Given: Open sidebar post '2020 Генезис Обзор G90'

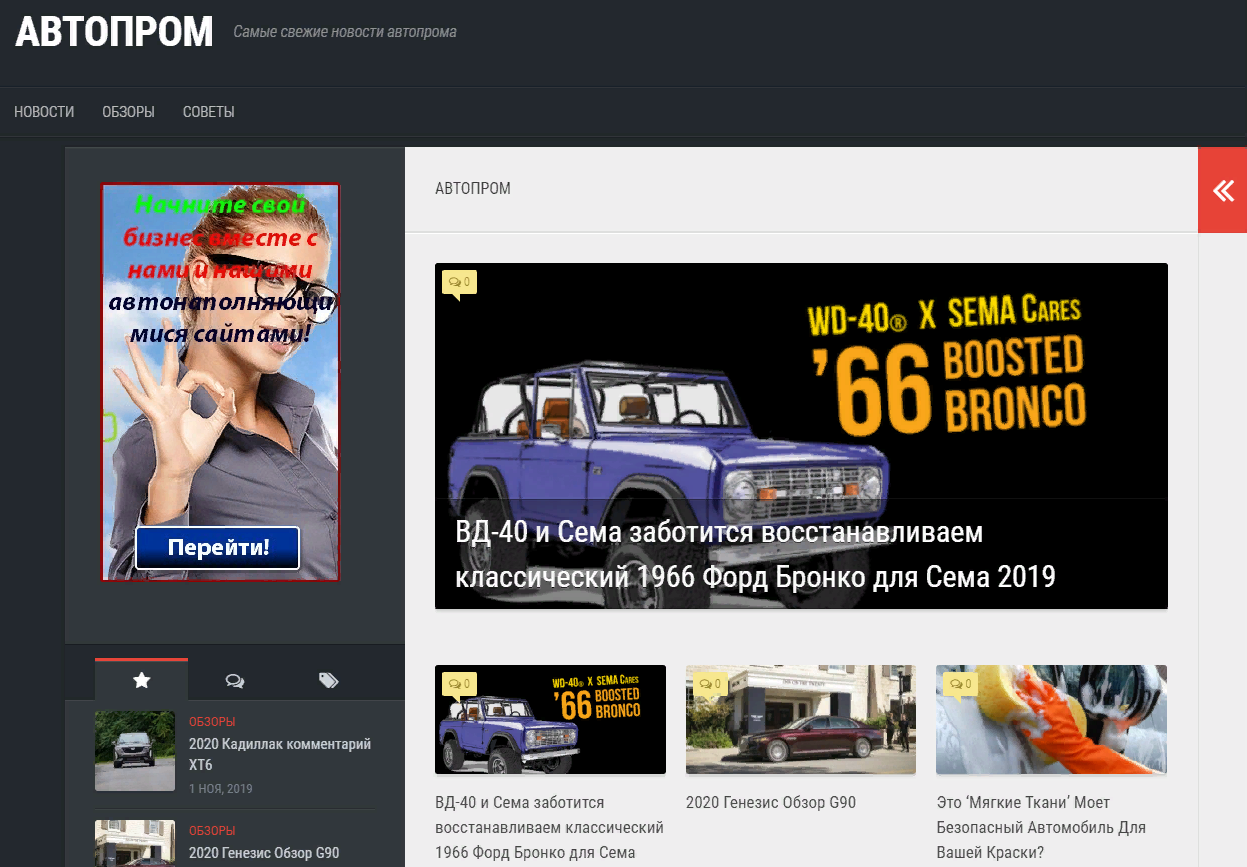Looking at the screenshot, I should click(264, 853).
